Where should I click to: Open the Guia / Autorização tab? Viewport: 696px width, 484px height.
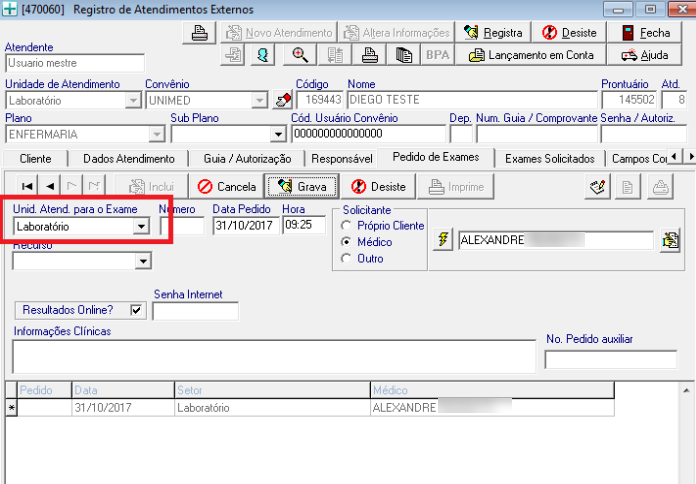(247, 159)
